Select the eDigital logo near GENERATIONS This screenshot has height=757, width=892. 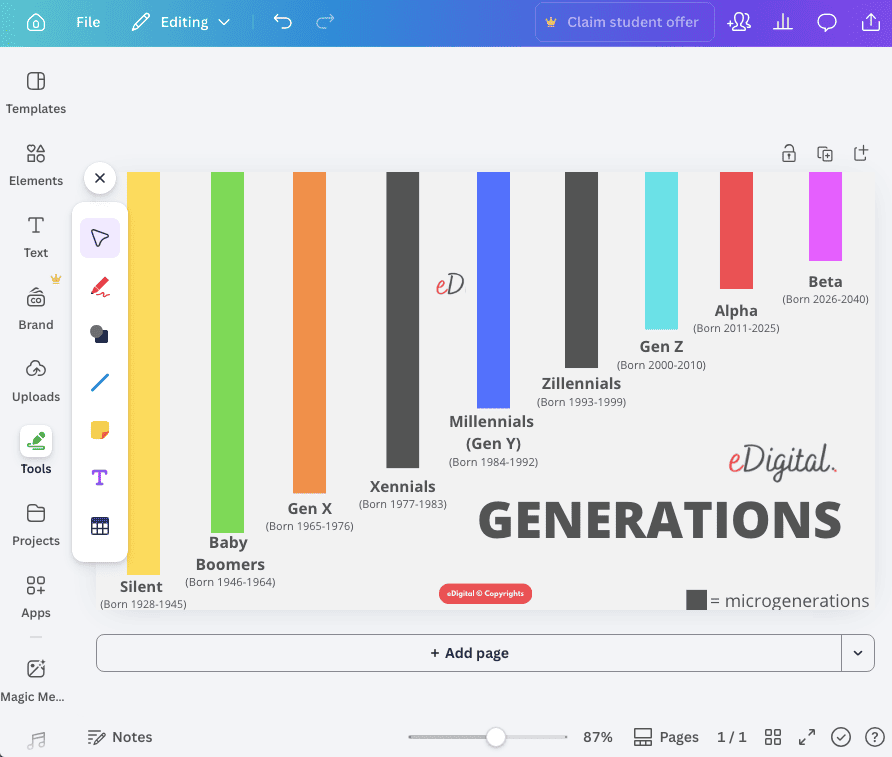click(x=782, y=461)
